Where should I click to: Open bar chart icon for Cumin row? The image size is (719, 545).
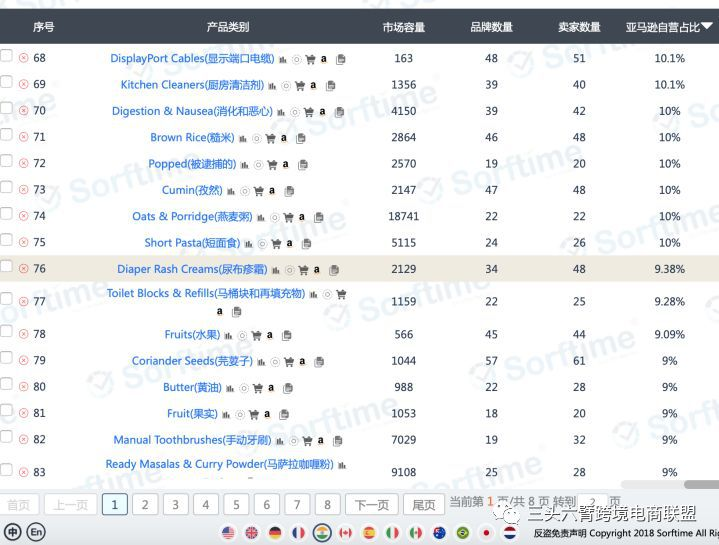(x=231, y=192)
